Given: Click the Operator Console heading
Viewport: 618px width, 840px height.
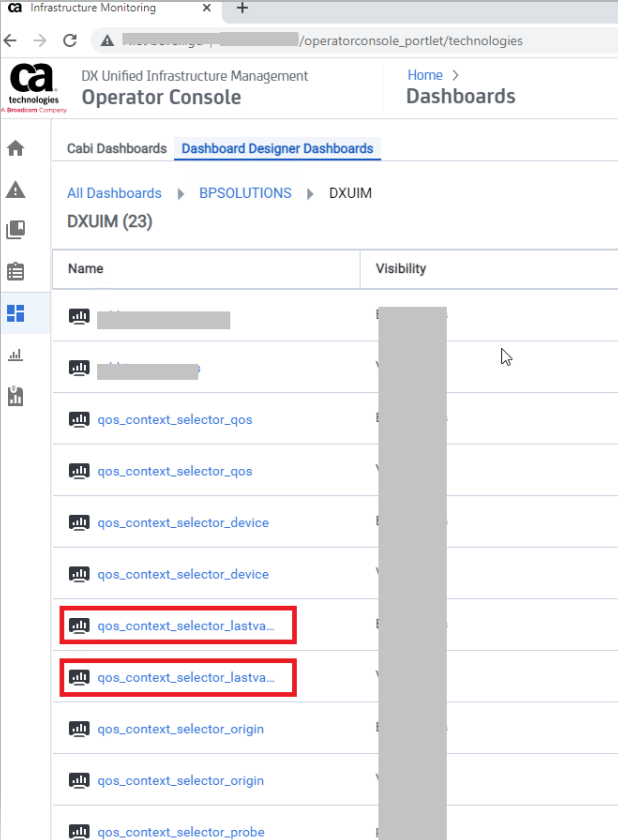Looking at the screenshot, I should (161, 98).
